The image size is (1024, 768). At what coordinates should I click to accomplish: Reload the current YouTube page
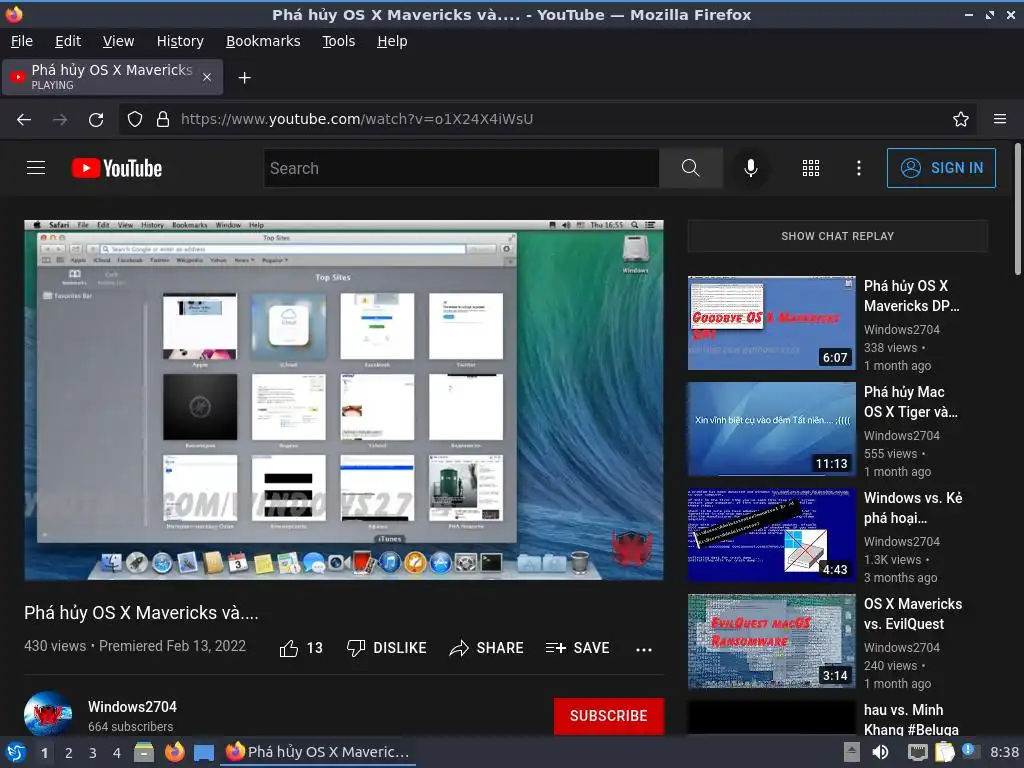coord(96,120)
